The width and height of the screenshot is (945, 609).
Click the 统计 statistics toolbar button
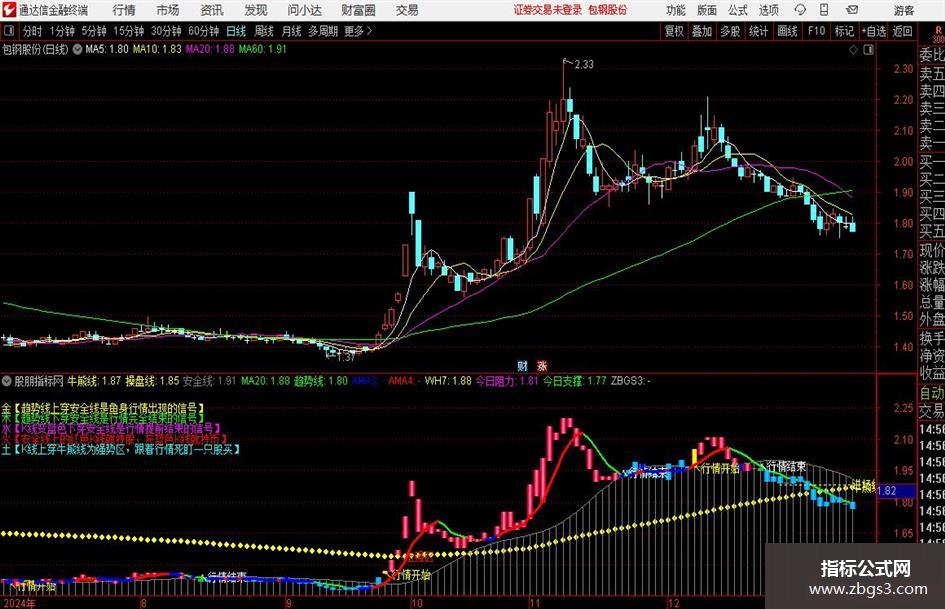(758, 31)
